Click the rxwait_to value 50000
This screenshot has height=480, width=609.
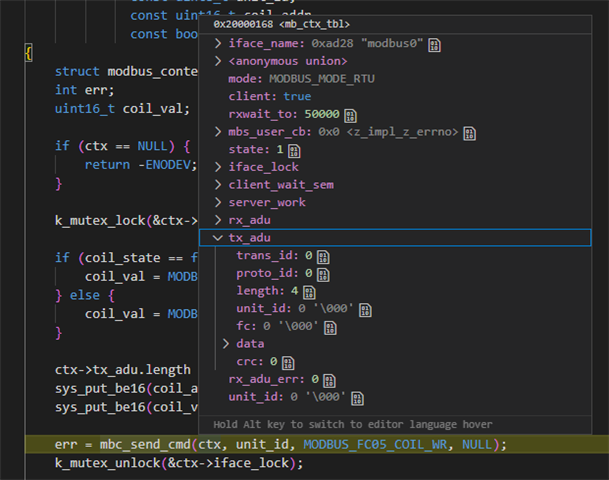[322, 114]
